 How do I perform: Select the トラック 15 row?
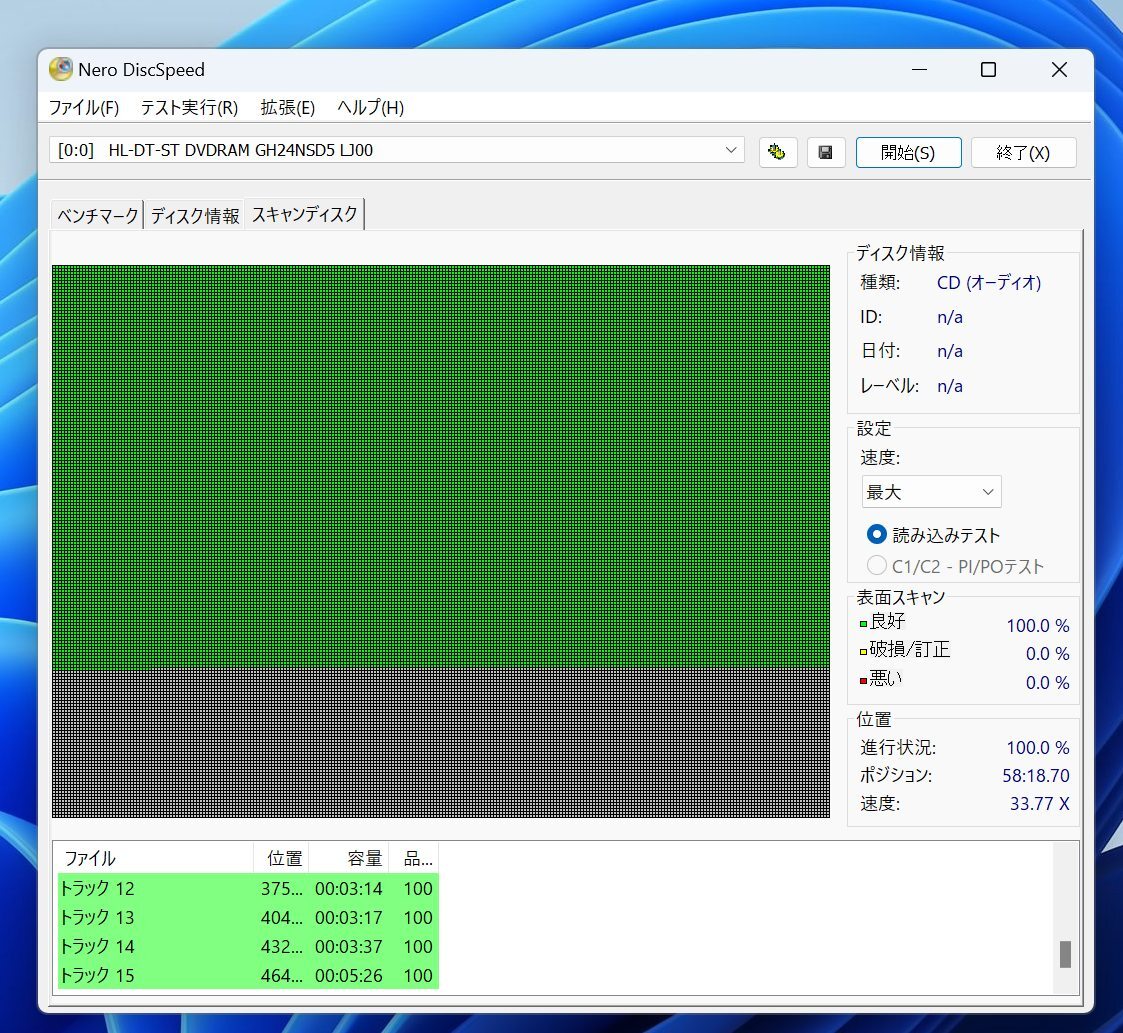click(x=248, y=975)
